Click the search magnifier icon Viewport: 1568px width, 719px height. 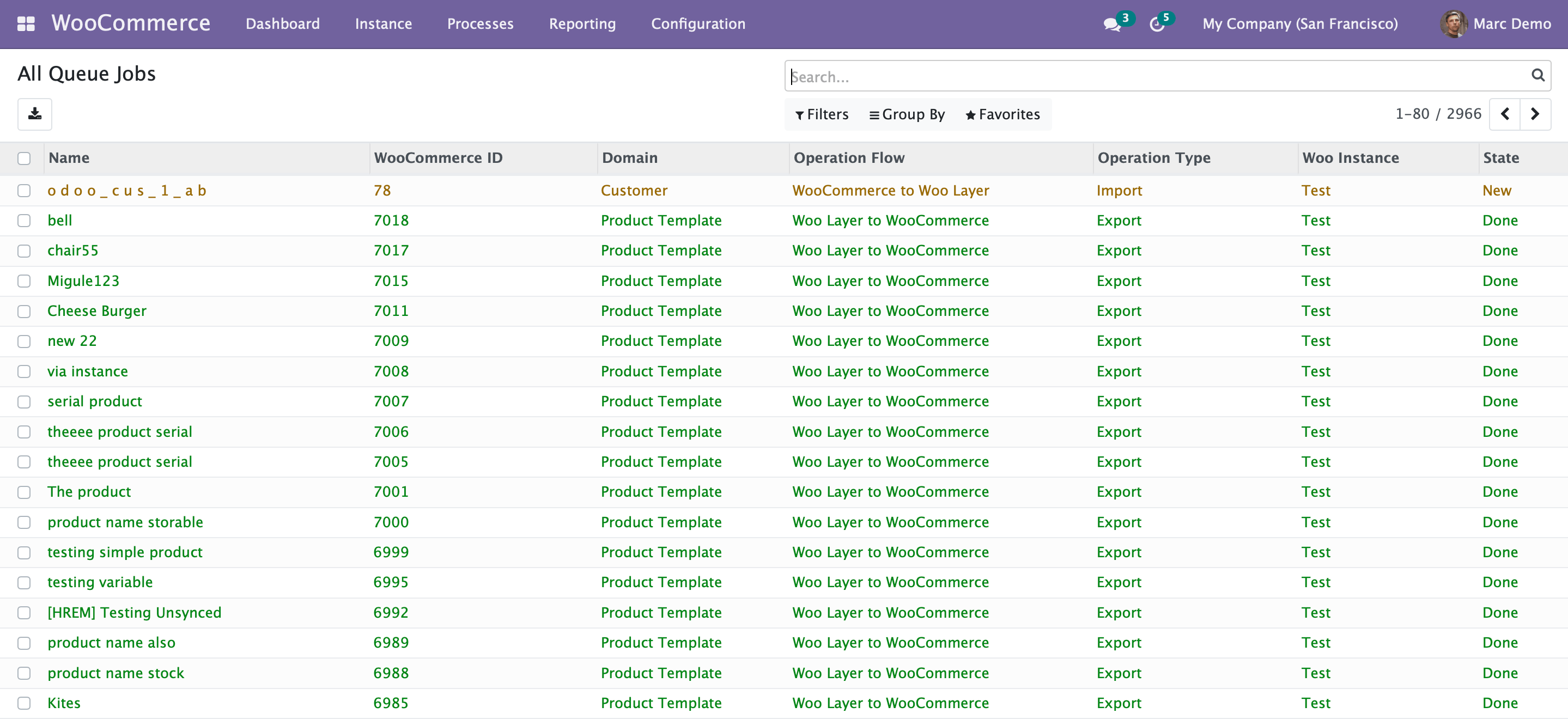1537,76
